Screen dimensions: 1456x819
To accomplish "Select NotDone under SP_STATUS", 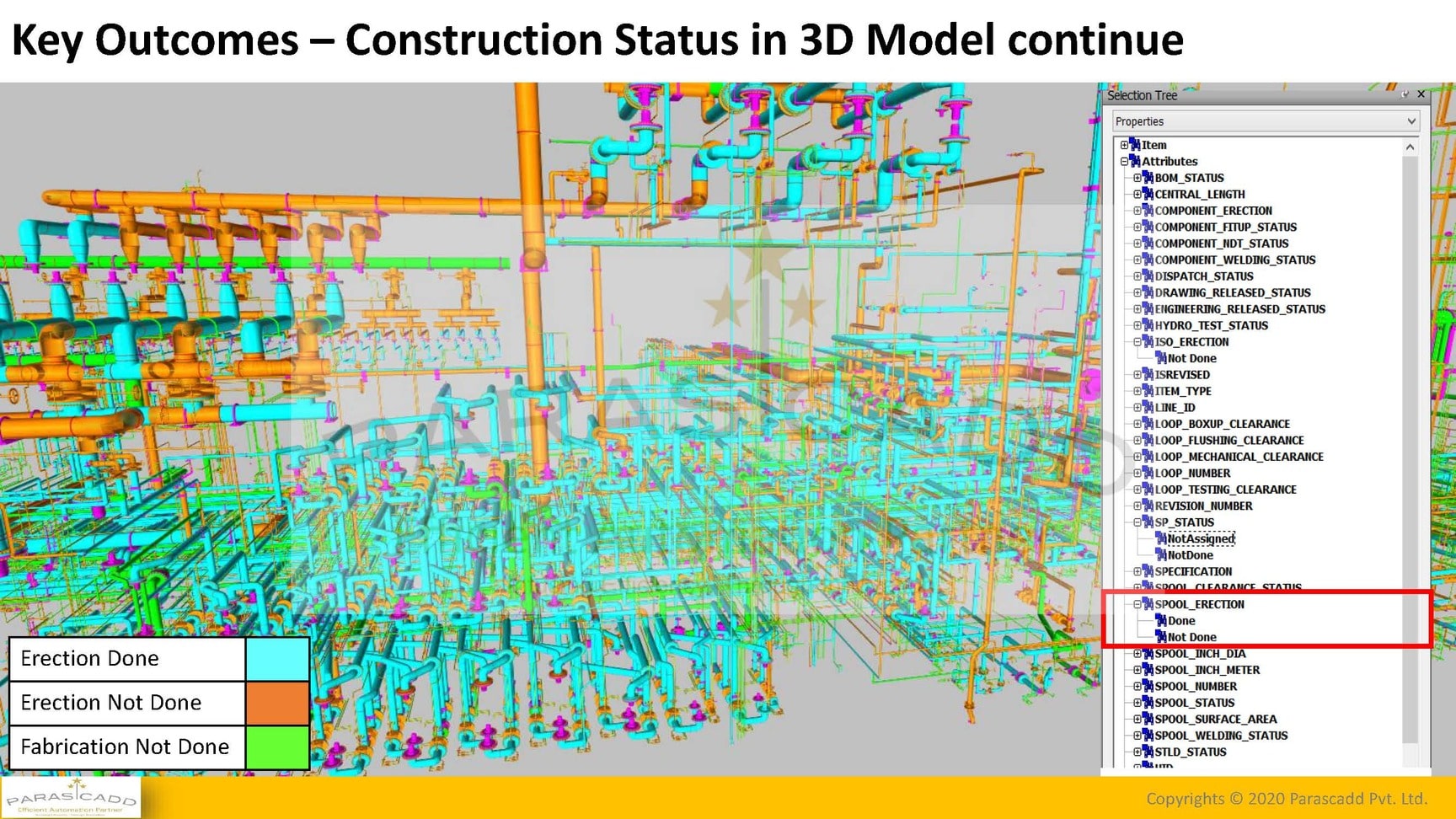I will pyautogui.click(x=1190, y=555).
